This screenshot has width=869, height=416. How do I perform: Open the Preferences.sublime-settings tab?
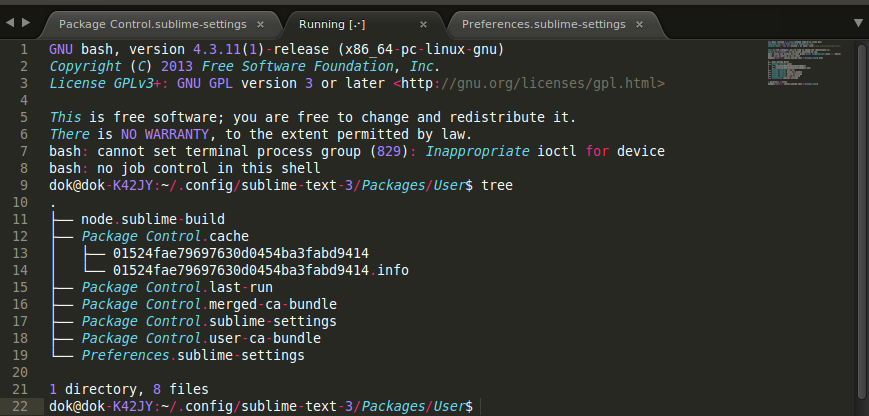tap(543, 24)
